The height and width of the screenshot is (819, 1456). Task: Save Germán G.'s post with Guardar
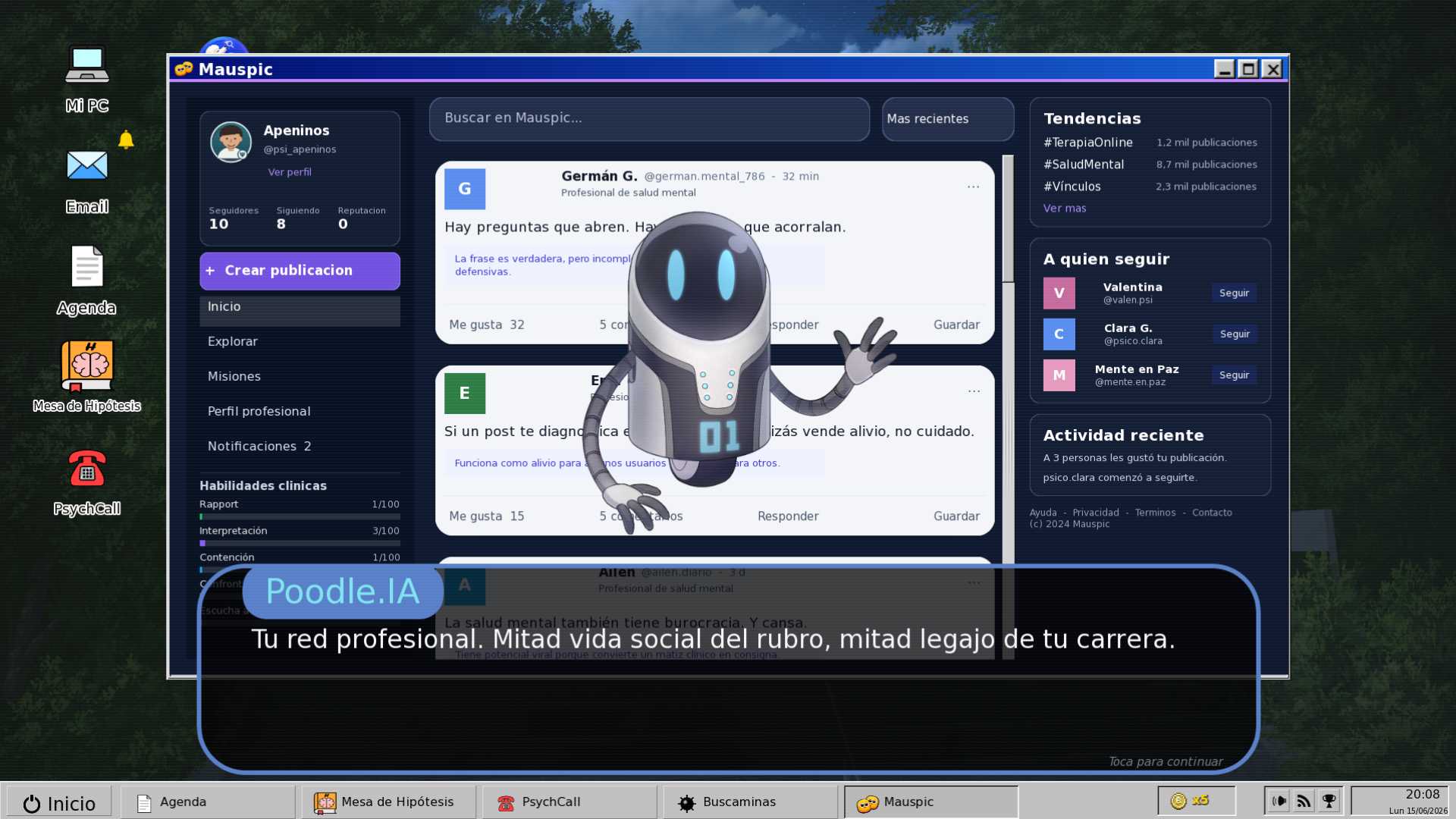956,325
